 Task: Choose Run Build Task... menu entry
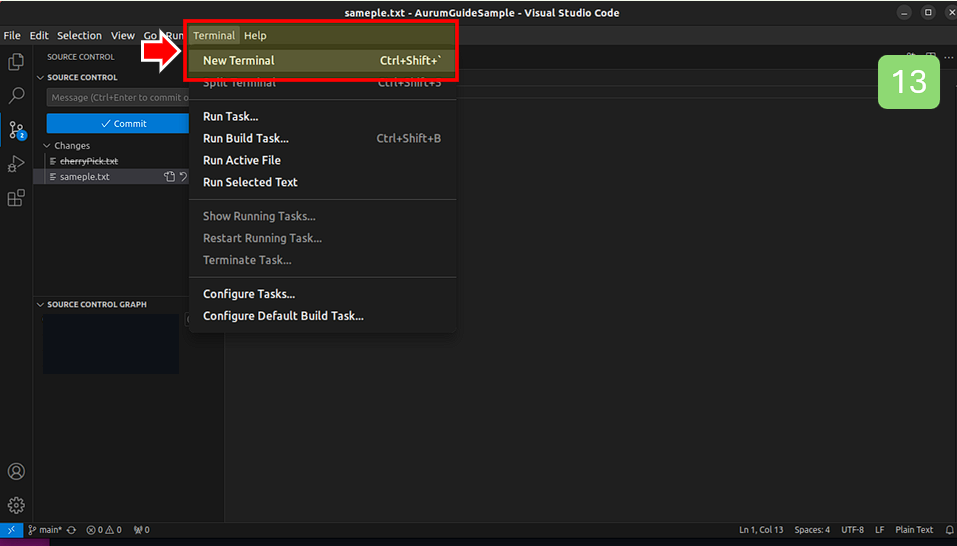click(x=322, y=138)
